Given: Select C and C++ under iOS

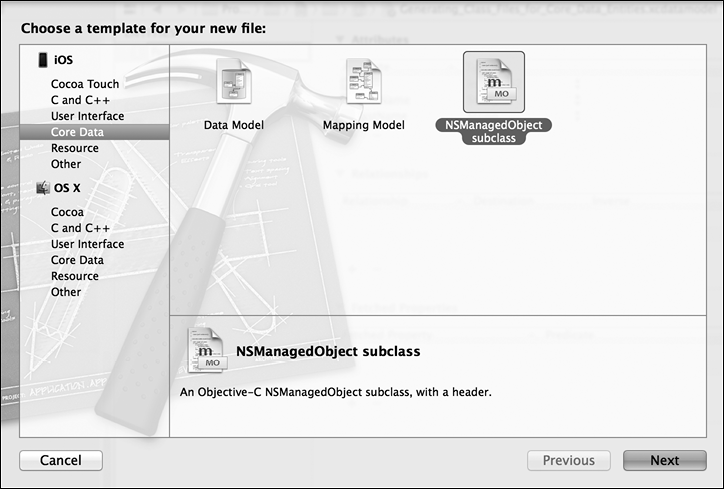Looking at the screenshot, I should coord(82,100).
